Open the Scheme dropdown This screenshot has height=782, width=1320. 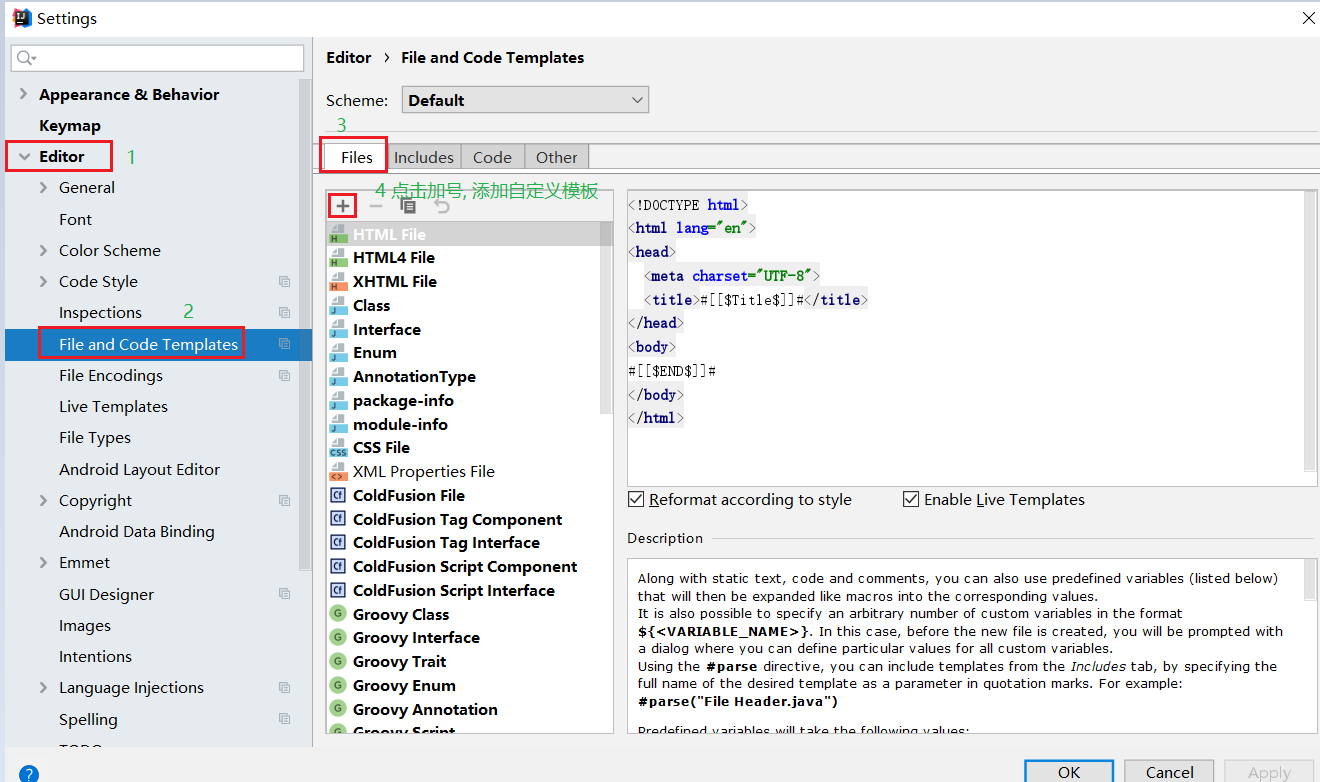pos(525,100)
